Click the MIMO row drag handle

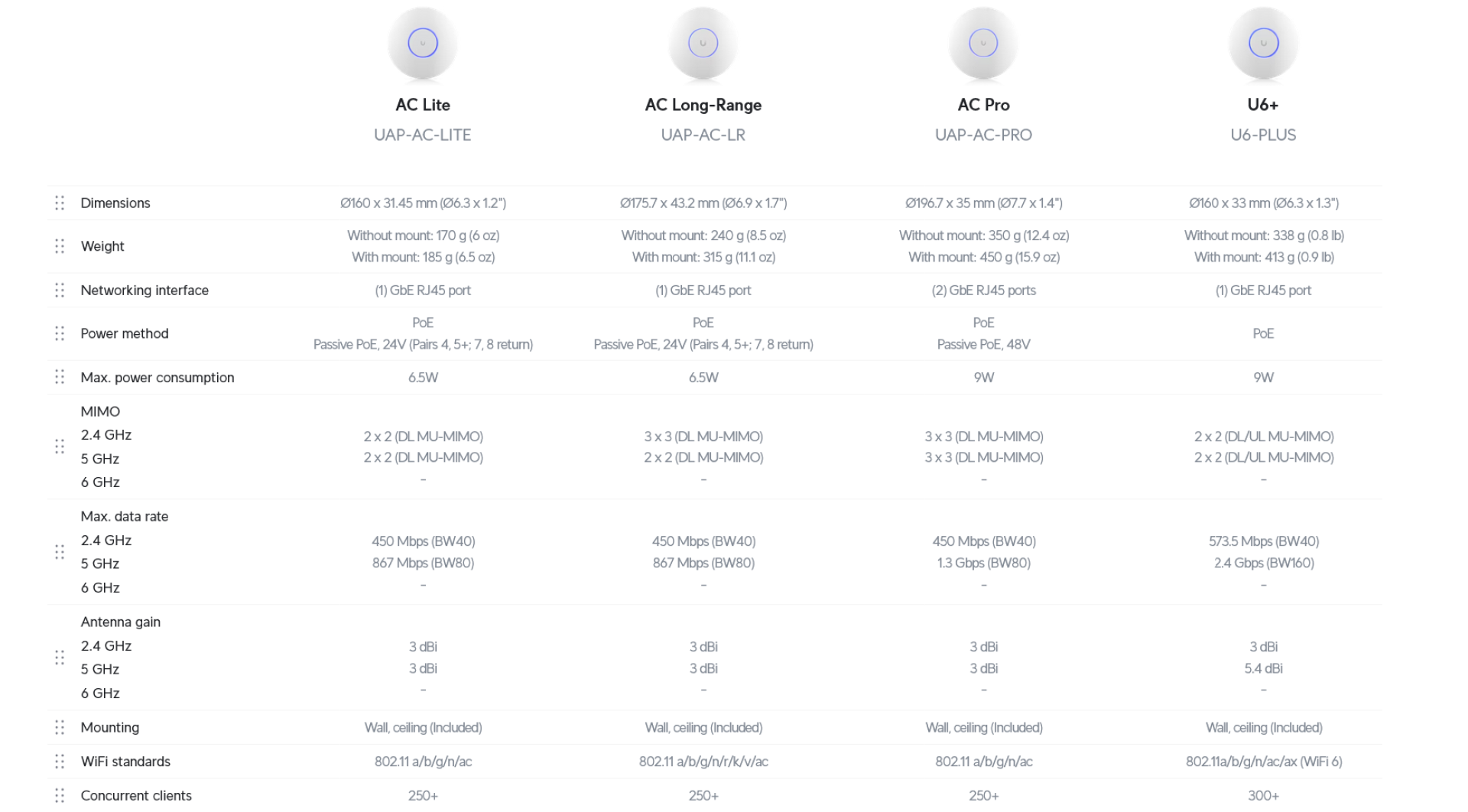[60, 447]
